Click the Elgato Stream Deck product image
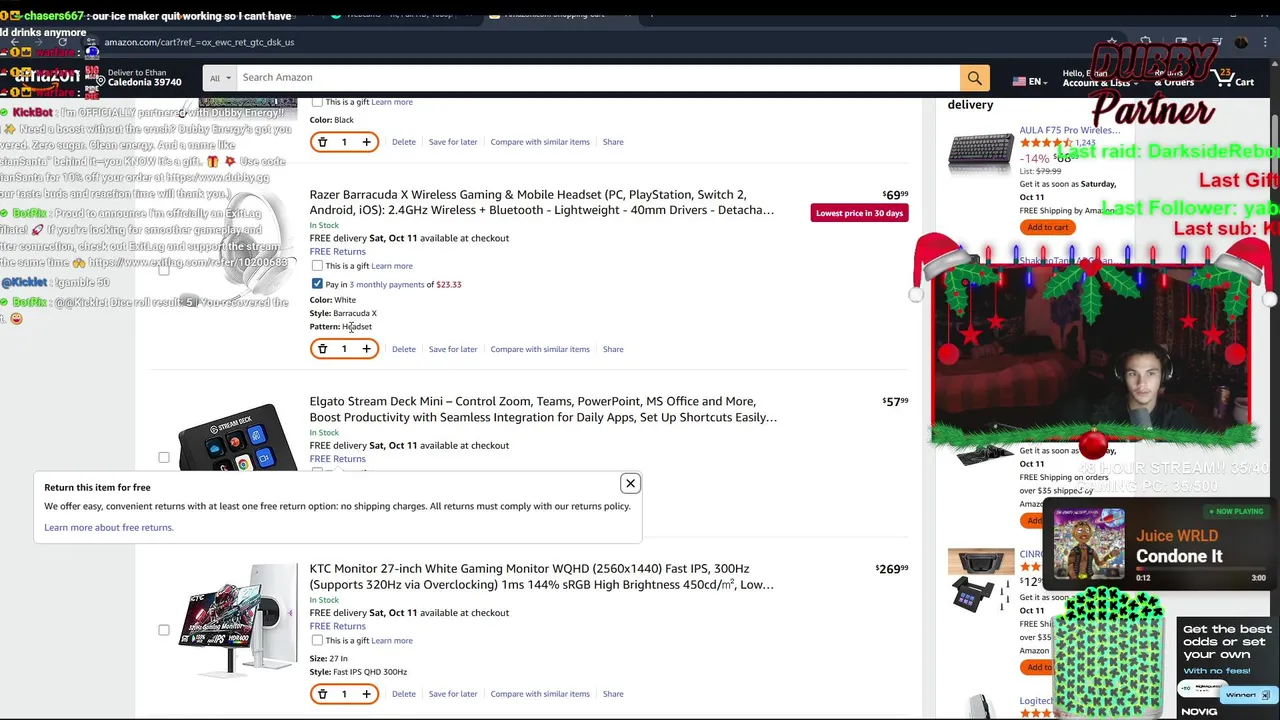Image resolution: width=1280 pixels, height=720 pixels. 237,437
